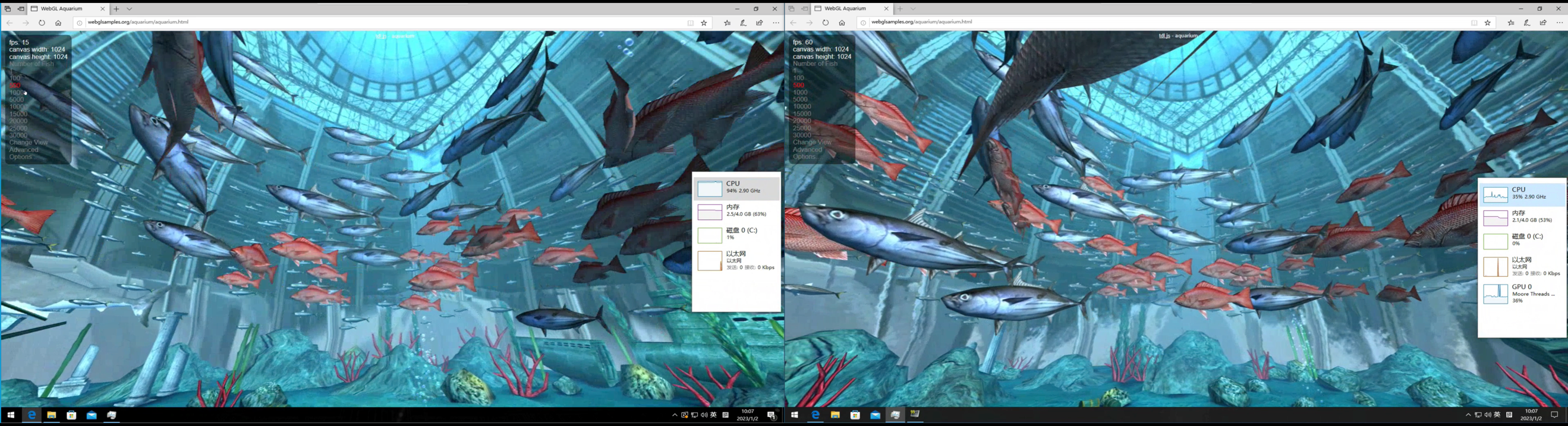Open tabs you've set aside in the left browser

pyautogui.click(x=7, y=9)
